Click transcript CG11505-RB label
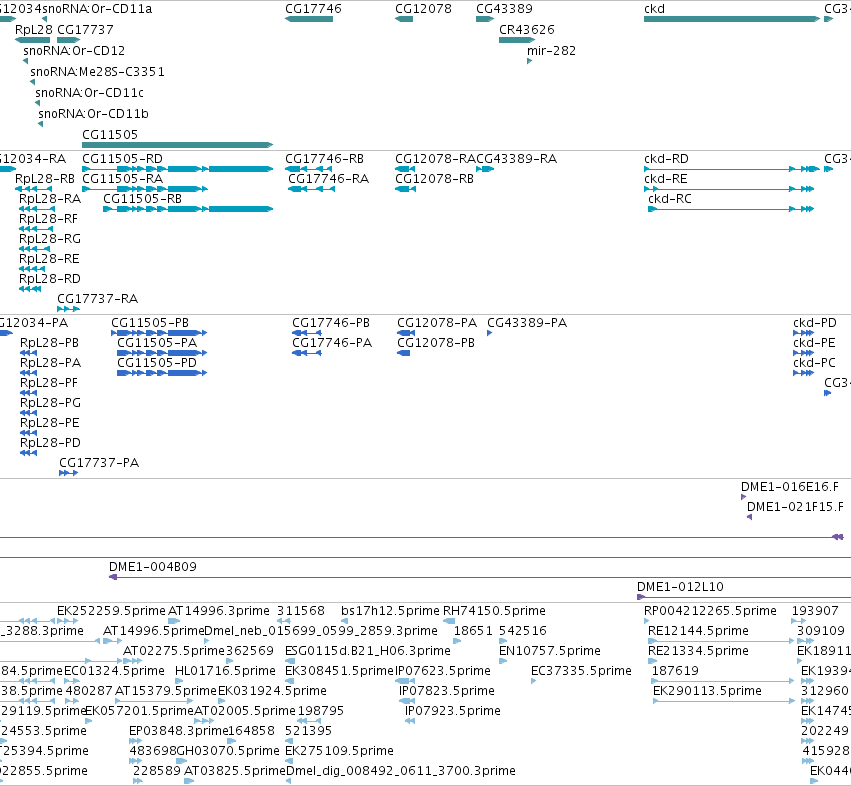The height and width of the screenshot is (786, 851). [x=142, y=199]
